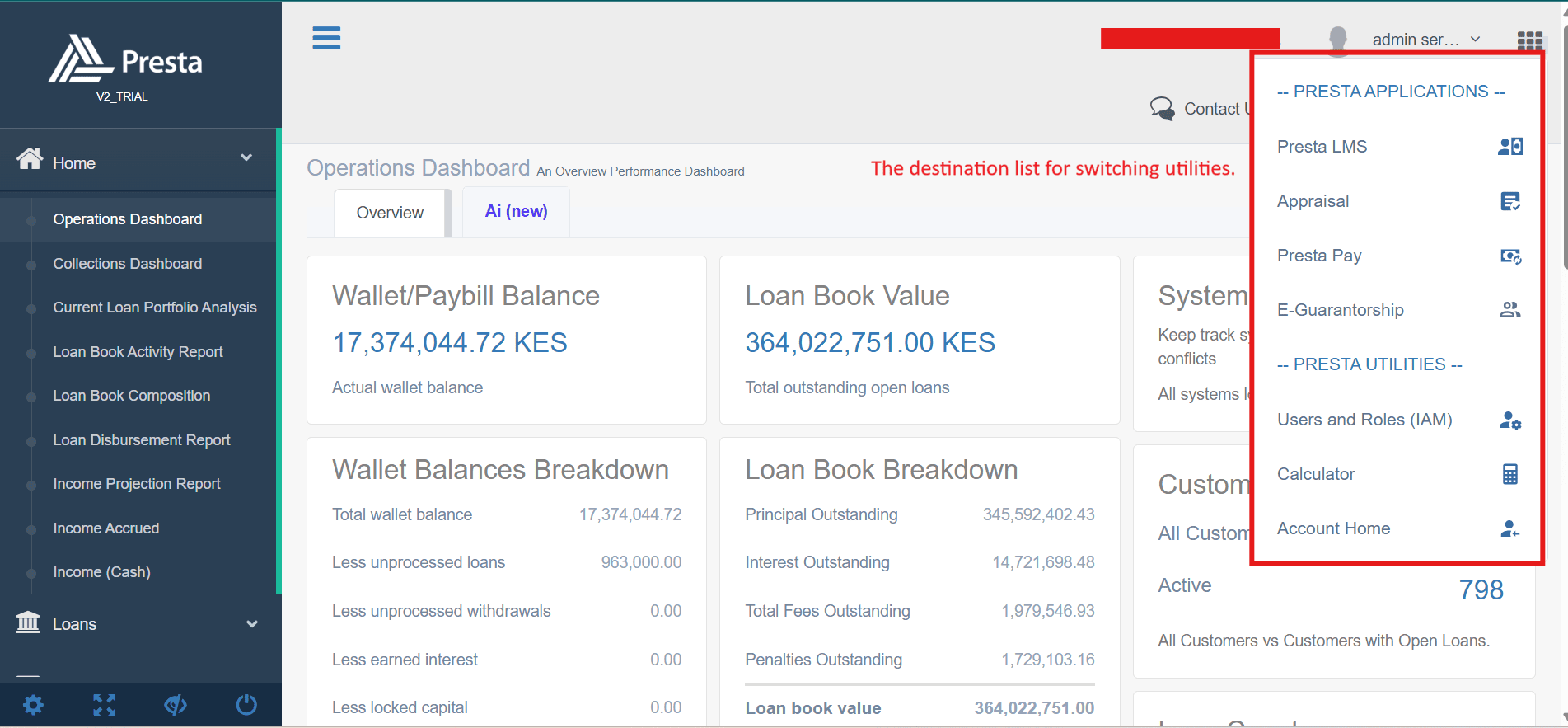This screenshot has width=1568, height=728.
Task: Toggle the eye-slash visibility icon
Action: pos(175,705)
